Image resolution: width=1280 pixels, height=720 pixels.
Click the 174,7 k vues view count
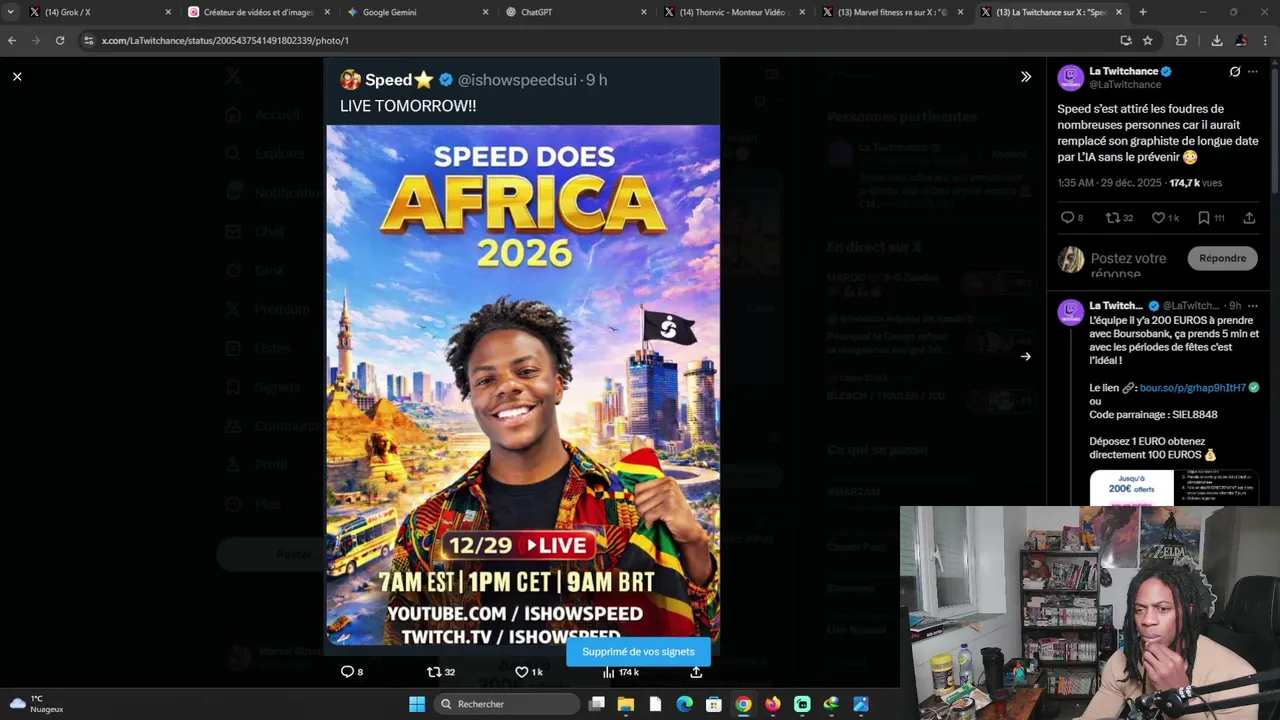1196,183
